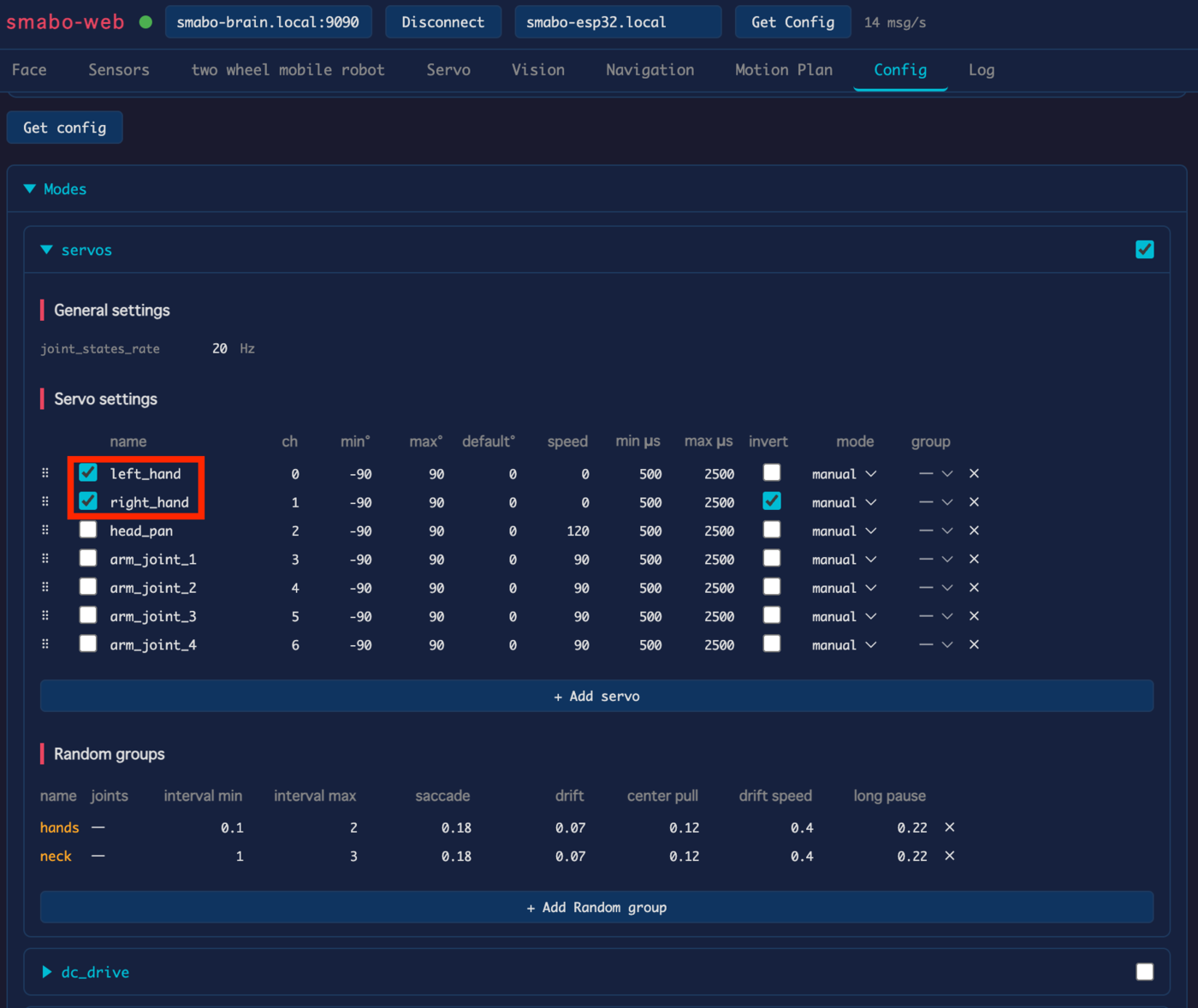Uncheck the left_hand servo checkbox
Viewport: 1198px width, 1008px height.
click(x=88, y=472)
